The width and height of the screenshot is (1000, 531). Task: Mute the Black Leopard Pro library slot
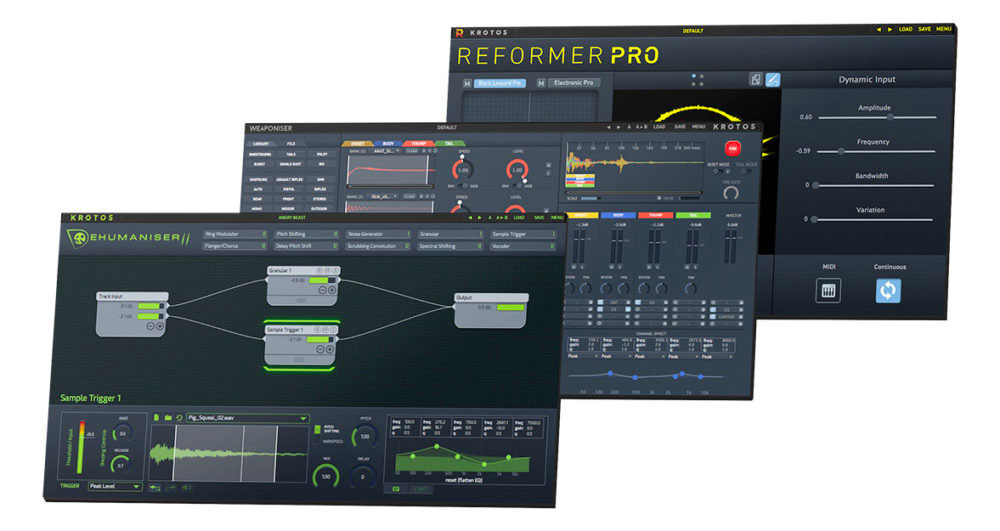click(x=467, y=83)
